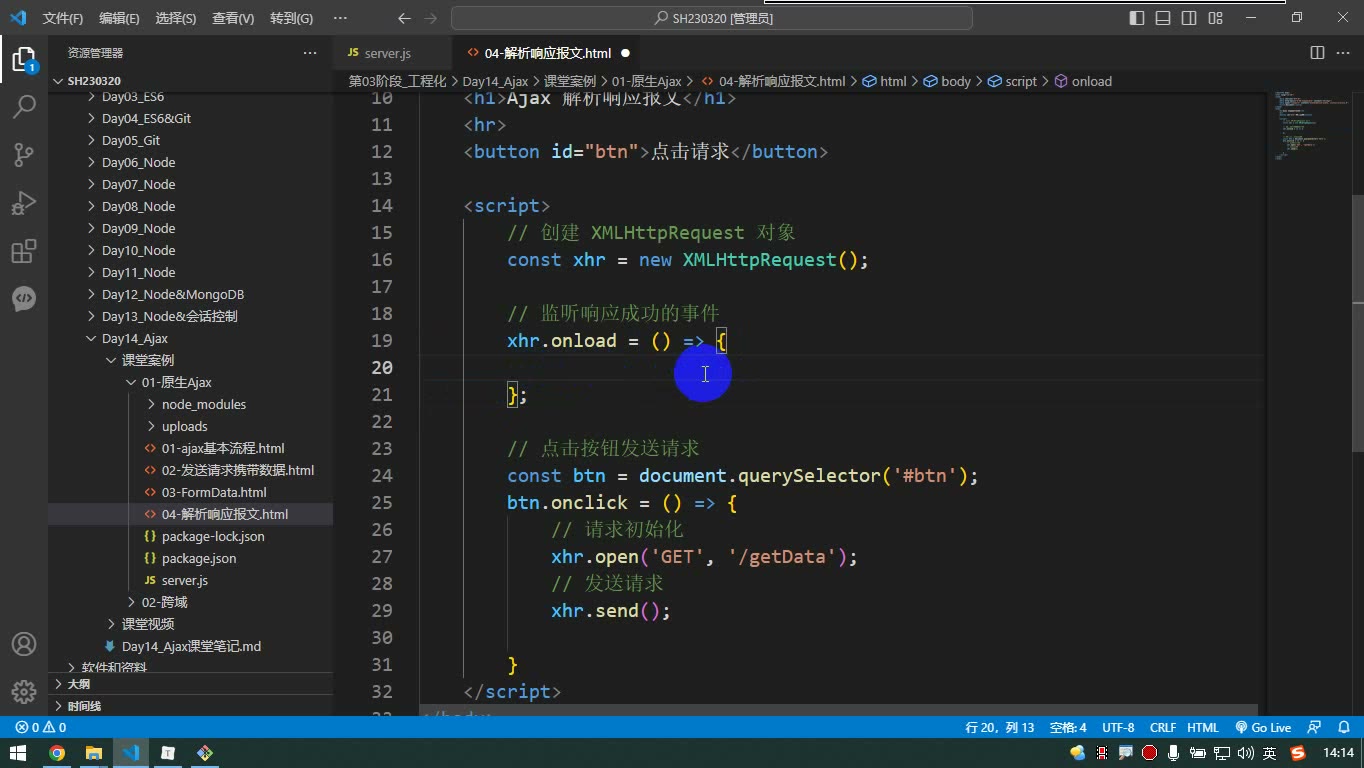This screenshot has width=1364, height=768.
Task: Toggle the panel layout icon
Action: [x=1163, y=18]
